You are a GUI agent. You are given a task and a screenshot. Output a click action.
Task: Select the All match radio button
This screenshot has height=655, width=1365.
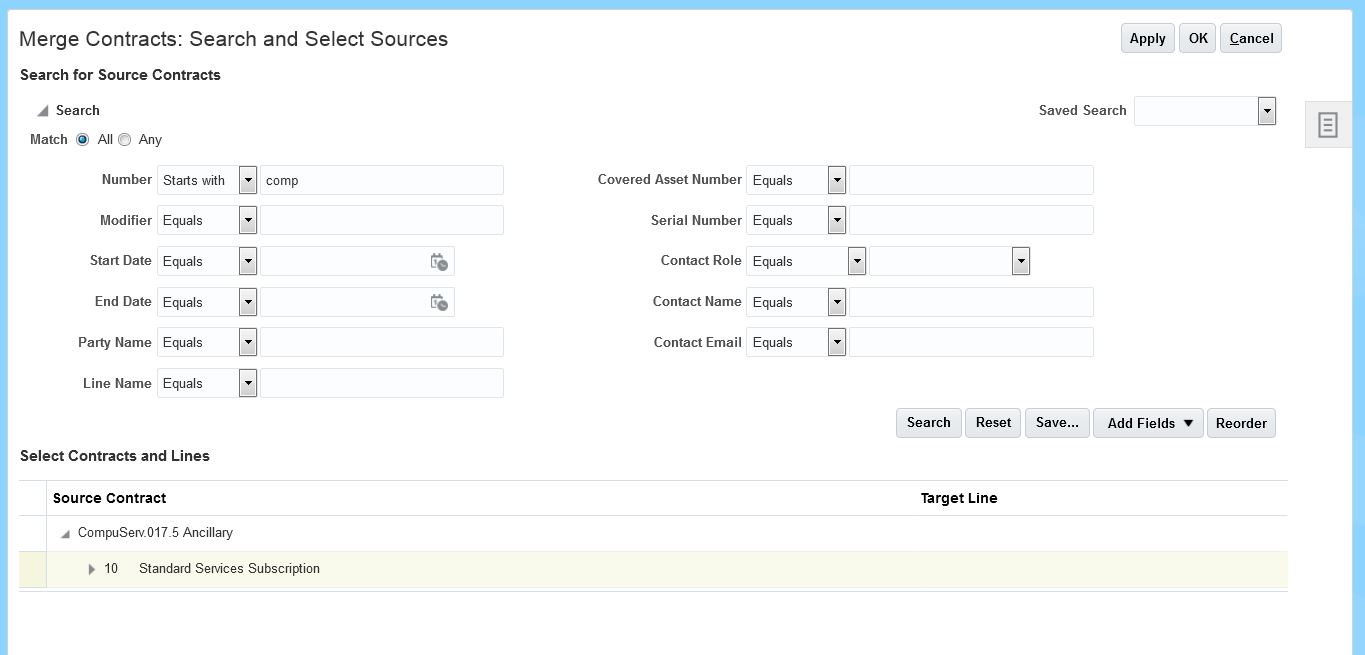[x=83, y=140]
